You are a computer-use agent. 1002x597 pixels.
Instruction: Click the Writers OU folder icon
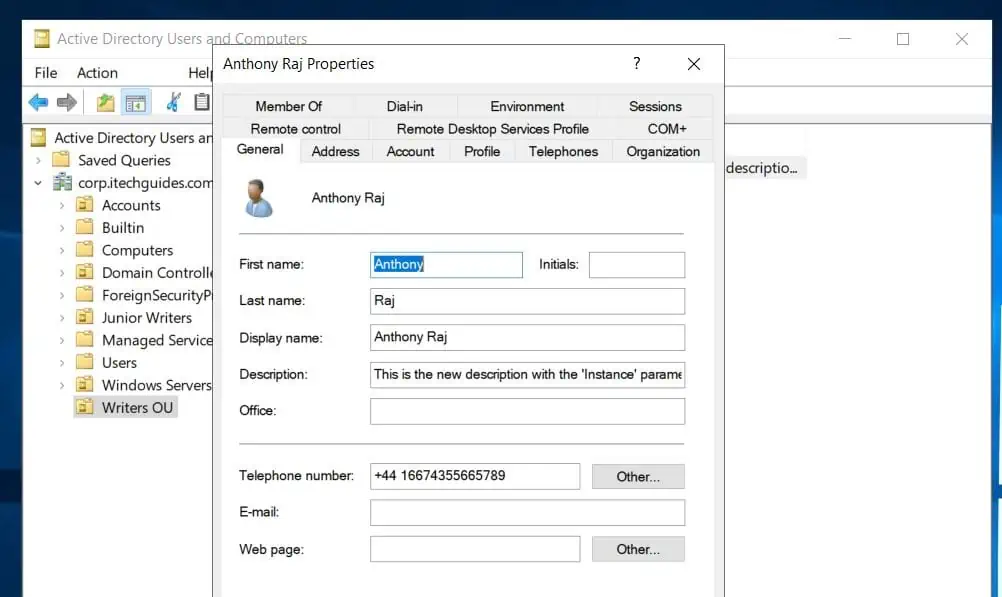tap(85, 407)
